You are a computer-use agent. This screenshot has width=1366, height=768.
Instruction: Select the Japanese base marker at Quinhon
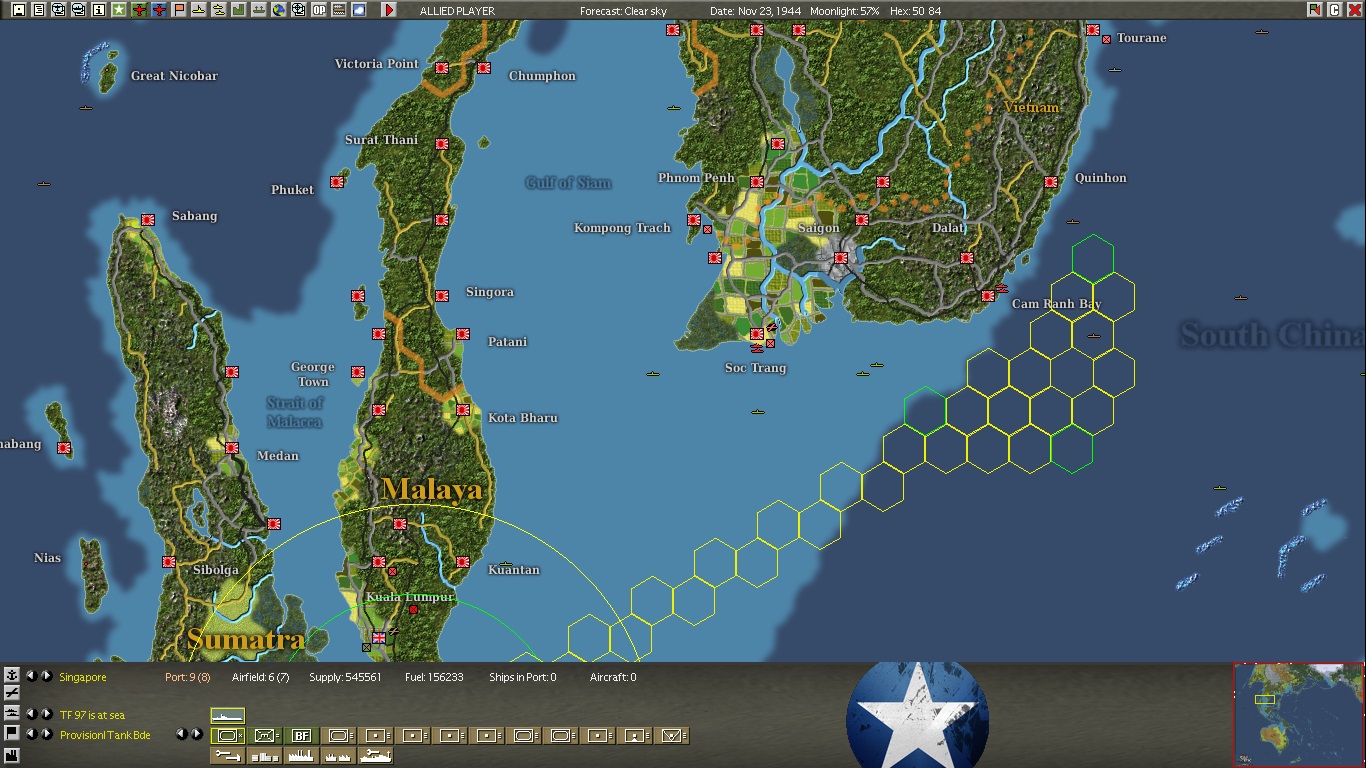click(x=1051, y=182)
